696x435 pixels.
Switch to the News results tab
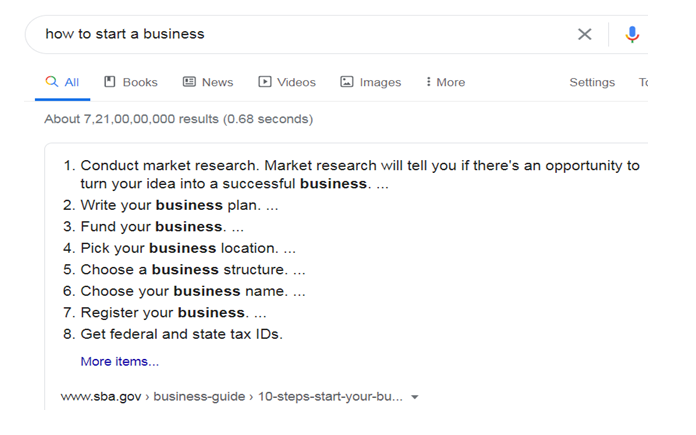[208, 82]
